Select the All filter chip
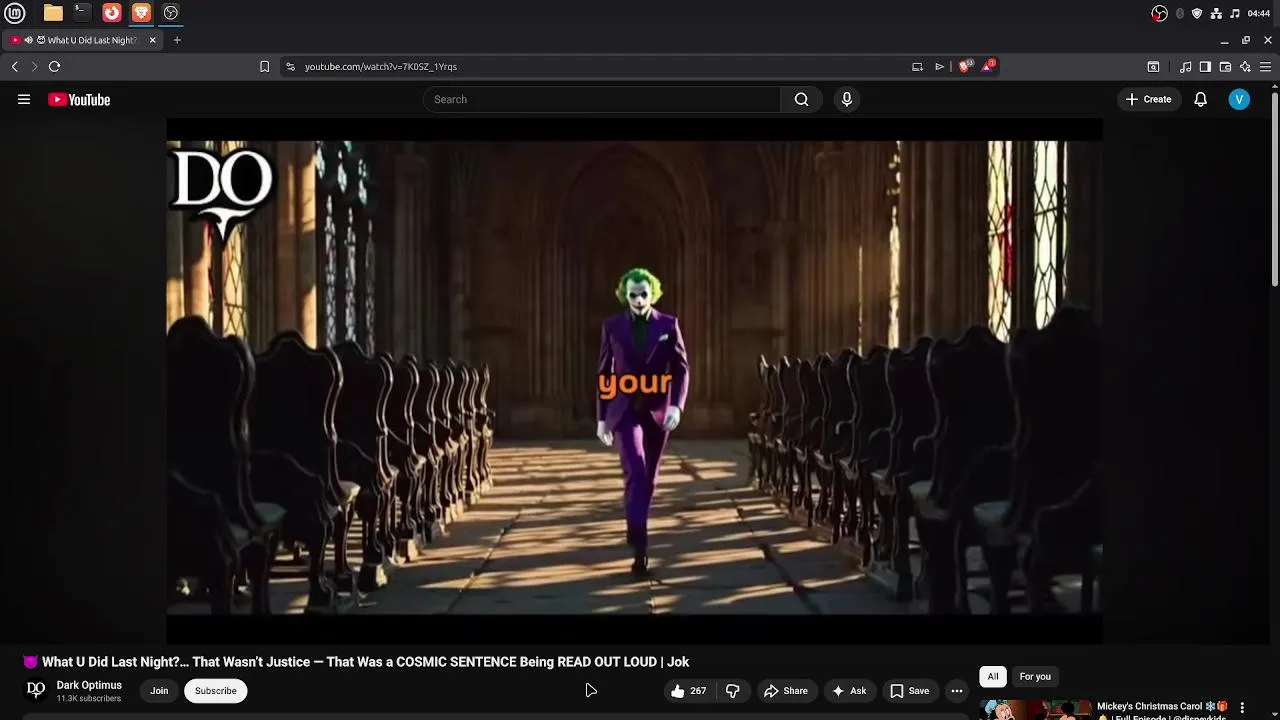Image resolution: width=1280 pixels, height=720 pixels. [993, 677]
